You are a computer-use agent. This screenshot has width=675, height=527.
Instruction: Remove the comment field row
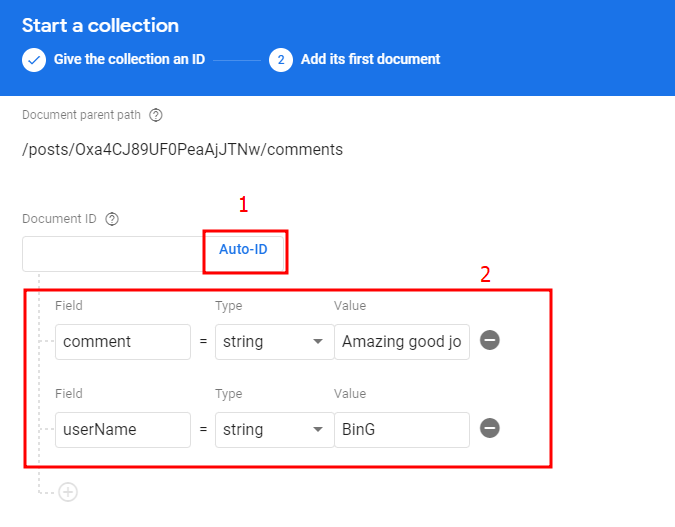(490, 340)
